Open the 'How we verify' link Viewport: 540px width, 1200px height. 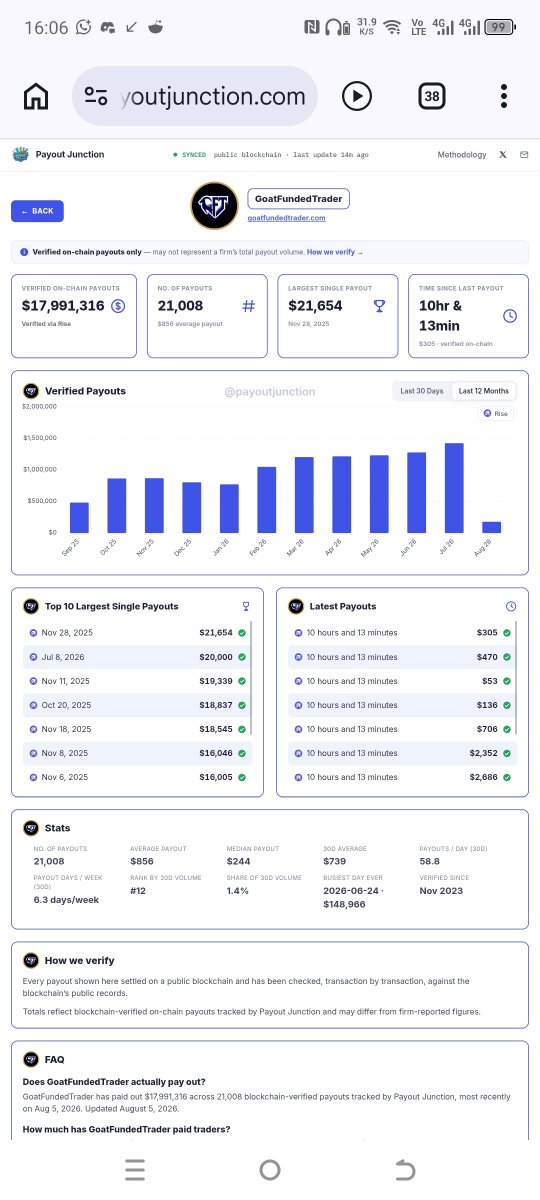[335, 252]
